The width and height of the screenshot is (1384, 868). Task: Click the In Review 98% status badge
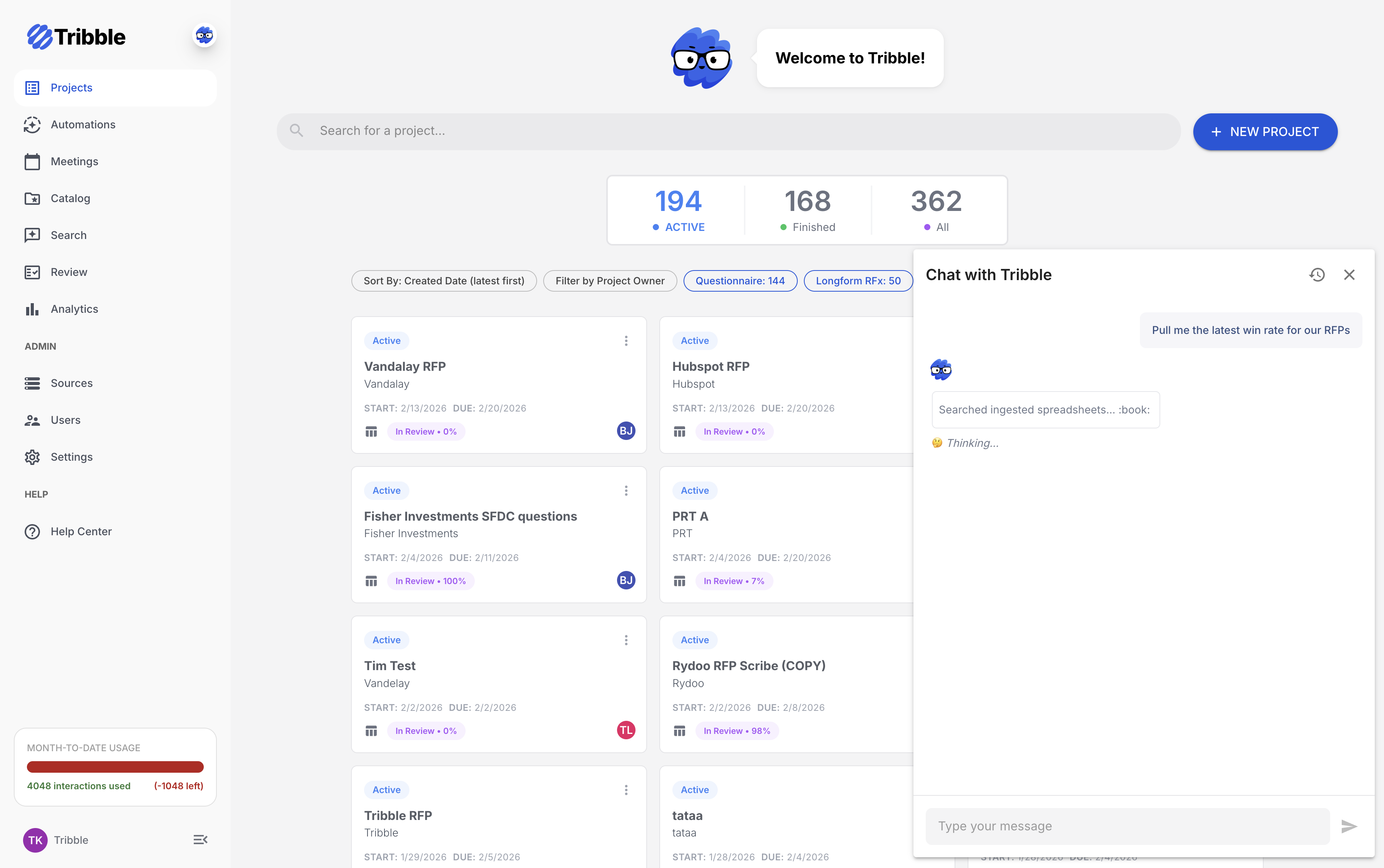737,731
